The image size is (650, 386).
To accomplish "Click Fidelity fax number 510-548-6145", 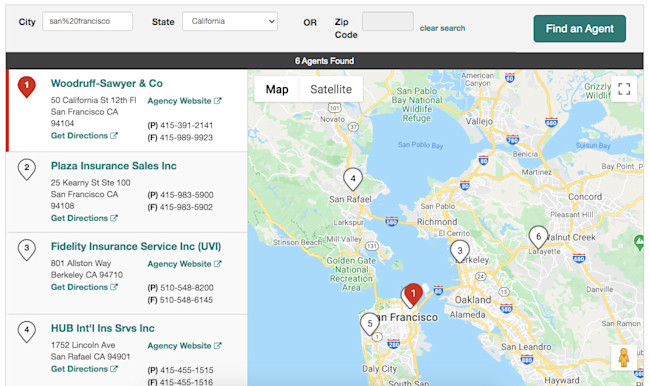I will tap(186, 300).
